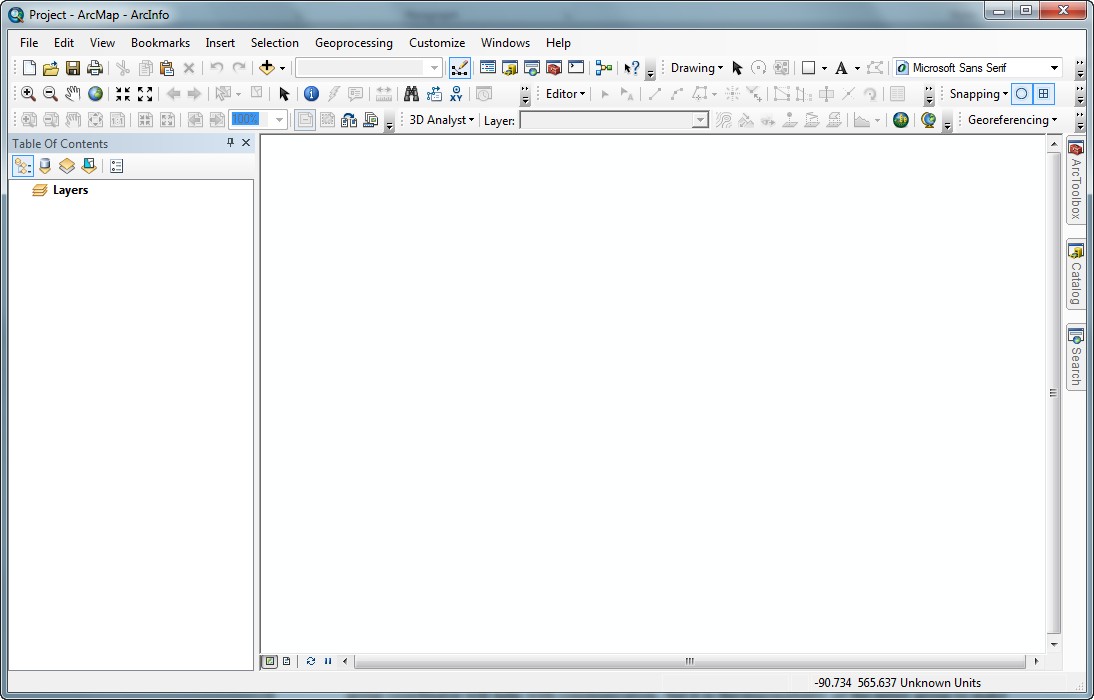Screen dimensions: 1094x700
Task: Open the Bookmarks menu
Action: [160, 43]
